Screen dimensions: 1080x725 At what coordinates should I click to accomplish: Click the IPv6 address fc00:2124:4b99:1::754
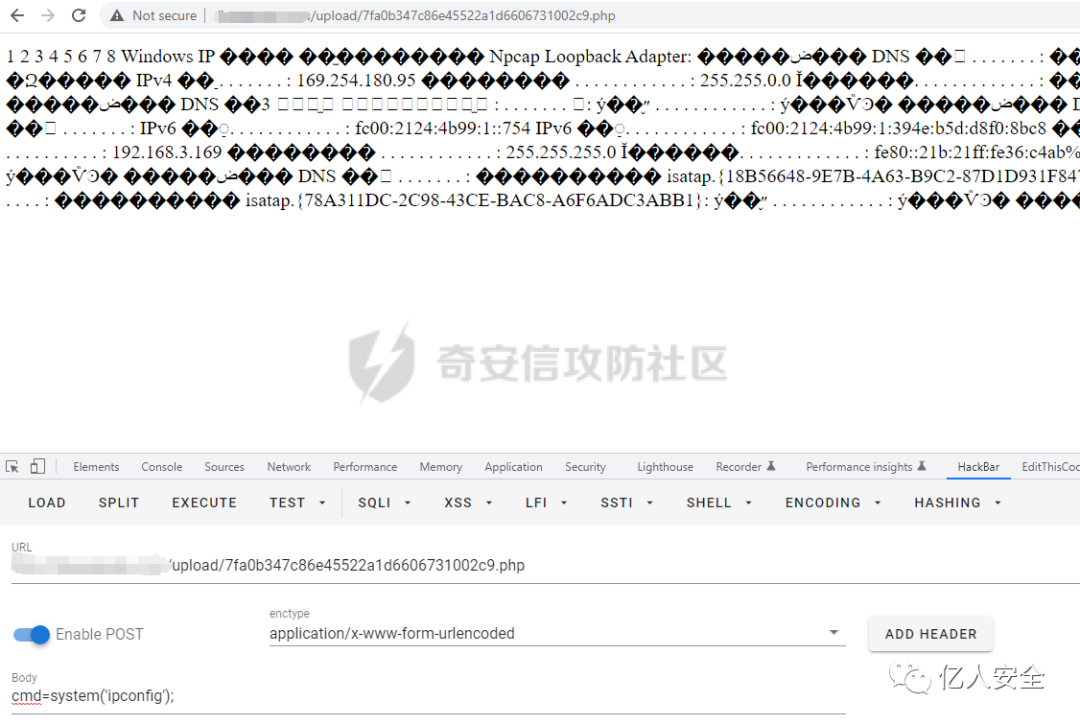(x=443, y=128)
